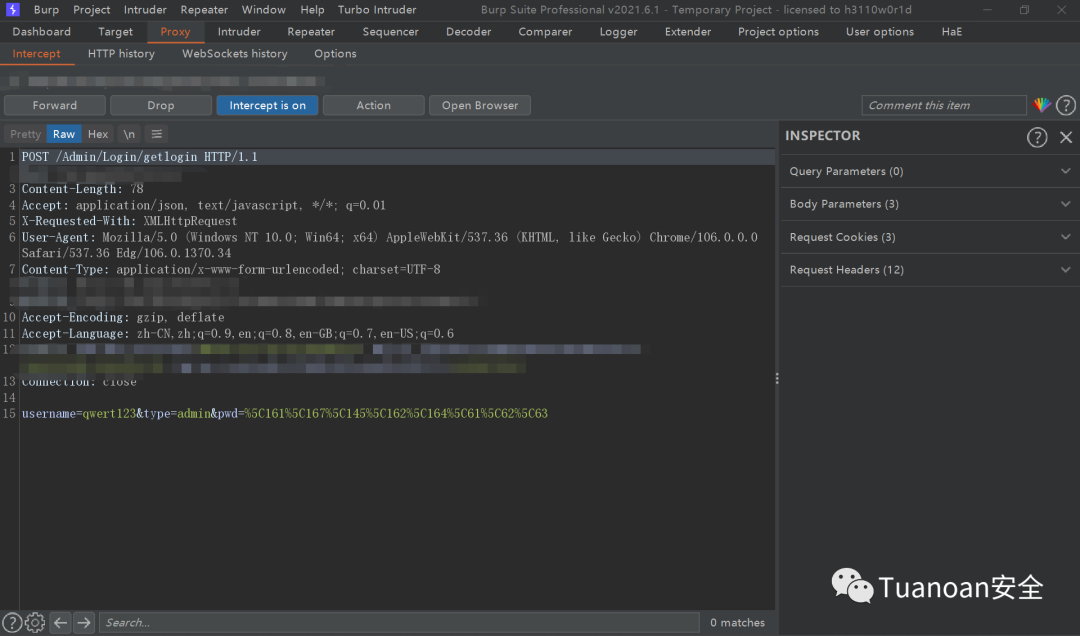Switch to Extender tab
Image resolution: width=1080 pixels, height=636 pixels.
tap(687, 32)
